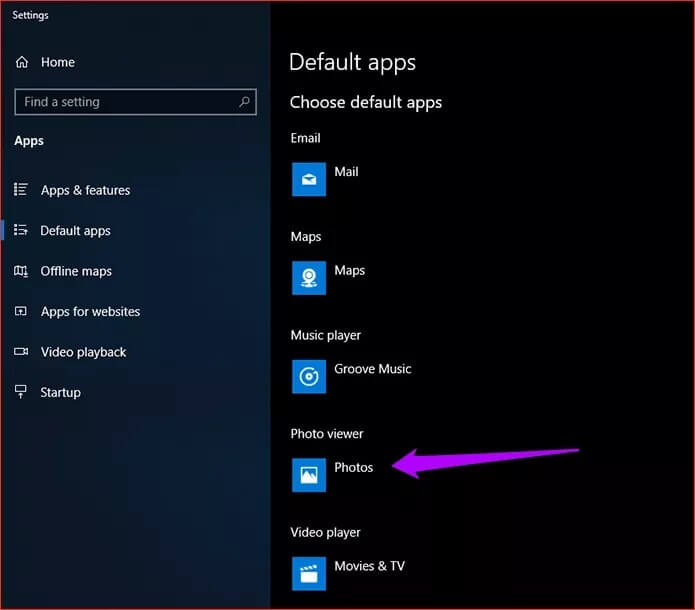Click the Photos app tile icon
The image size is (695, 610).
pyautogui.click(x=309, y=475)
